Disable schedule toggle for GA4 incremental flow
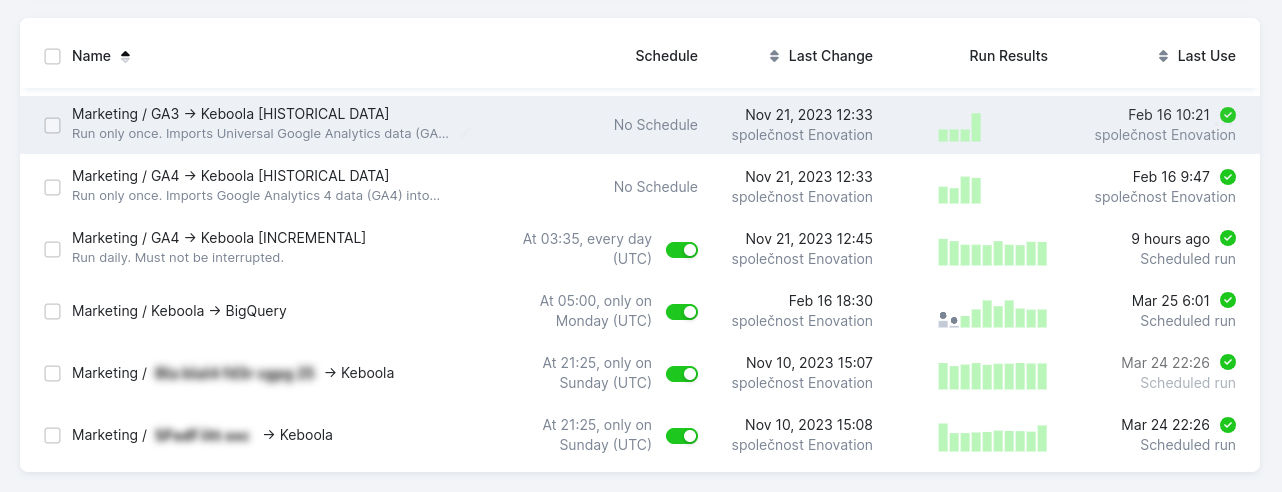 click(x=682, y=249)
